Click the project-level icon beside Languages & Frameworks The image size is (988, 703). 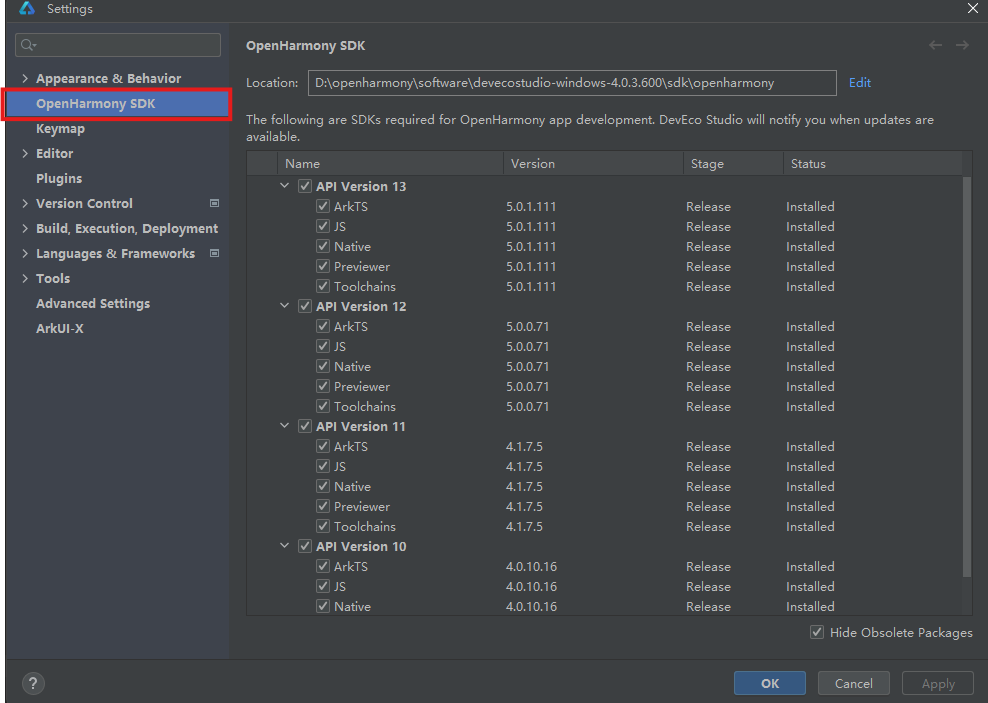click(214, 253)
